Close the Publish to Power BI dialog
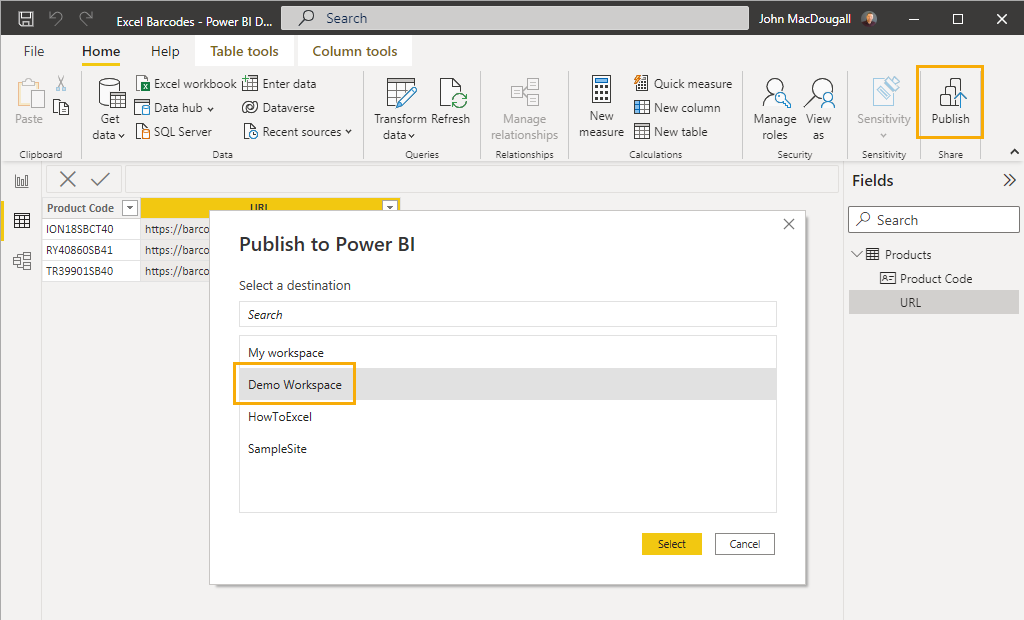This screenshot has width=1024, height=620. 789,224
